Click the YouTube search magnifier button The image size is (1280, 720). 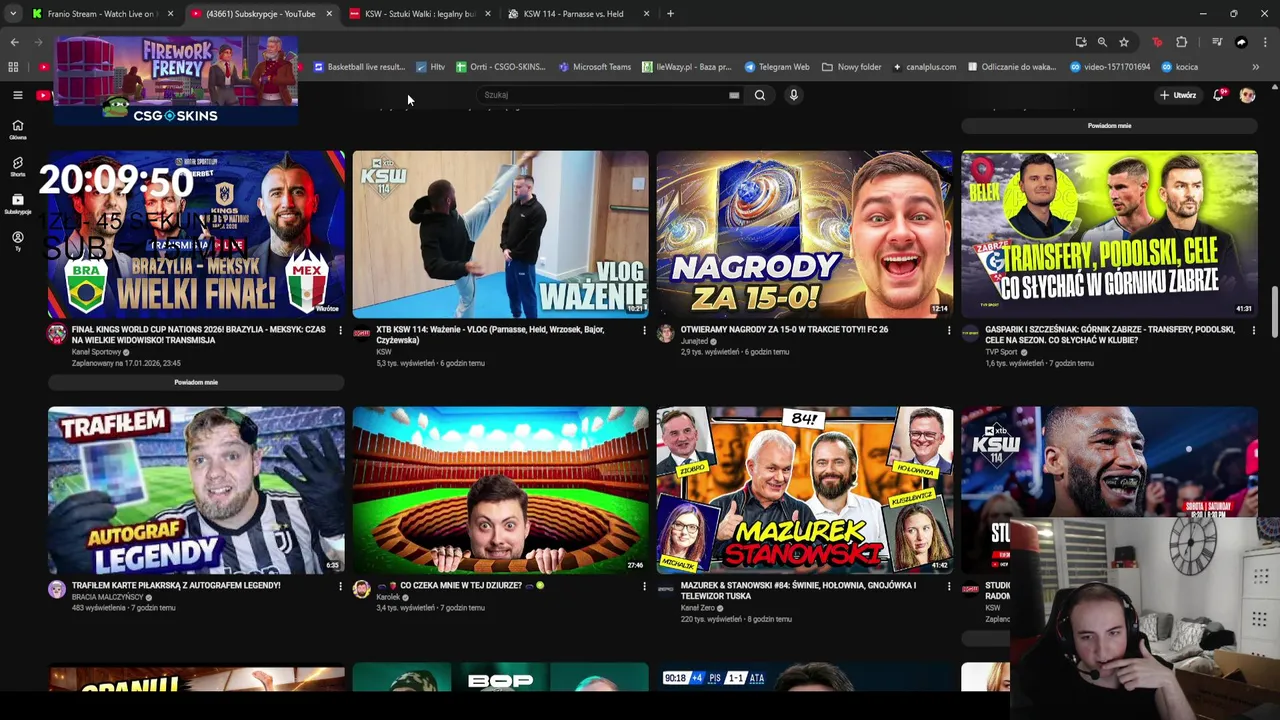(x=760, y=95)
